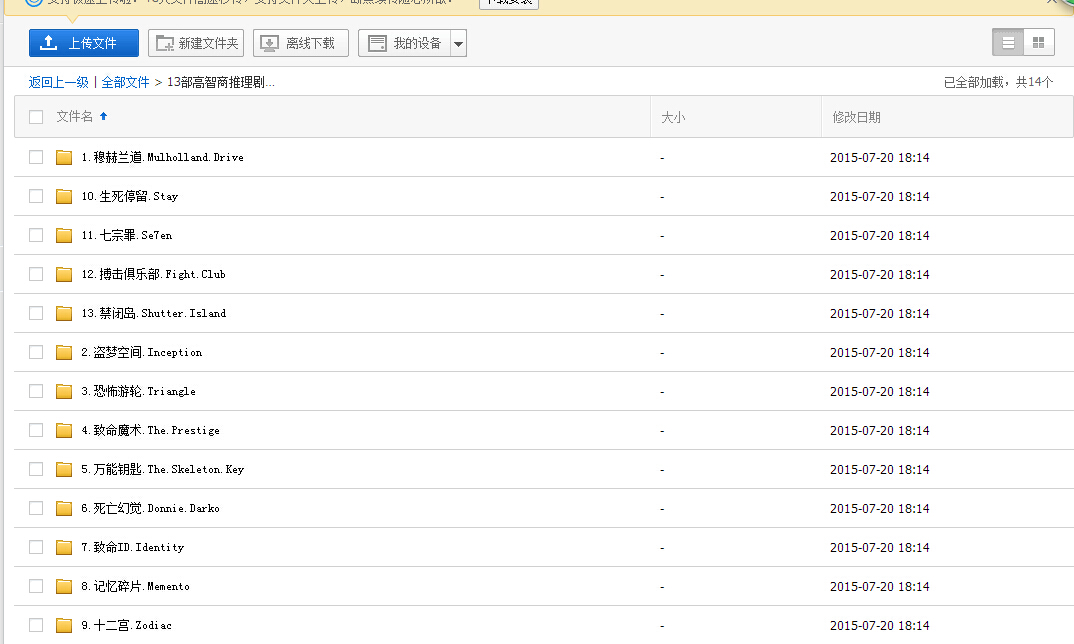Open folder 1.穆赫兰道.Mulholland.Drive
Screen dimensions: 1074x644
click(162, 158)
